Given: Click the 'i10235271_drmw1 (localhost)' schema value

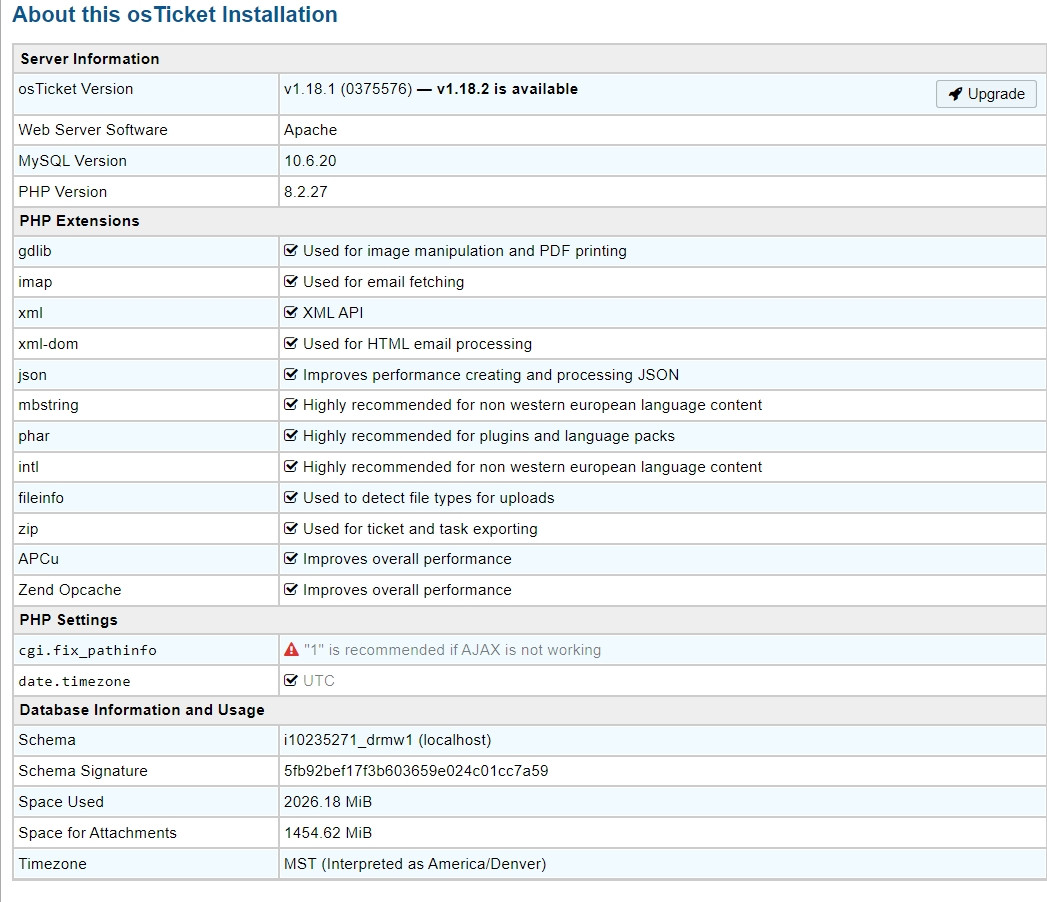Looking at the screenshot, I should coord(387,740).
